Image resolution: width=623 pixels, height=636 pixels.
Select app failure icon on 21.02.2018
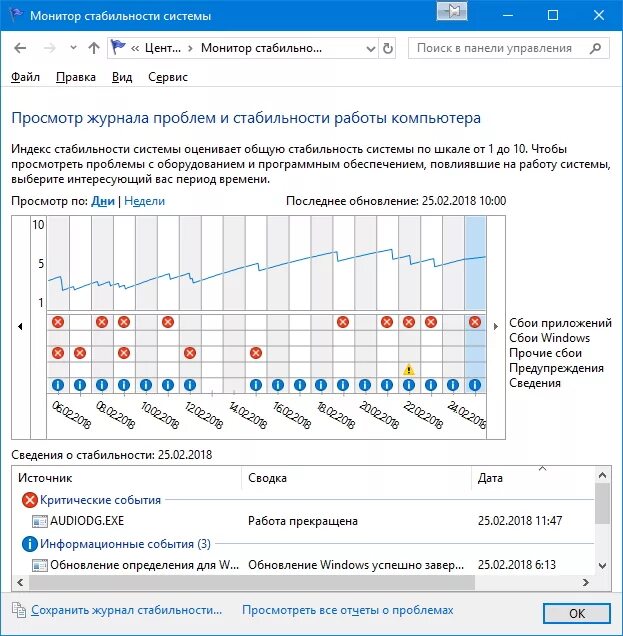tap(387, 322)
